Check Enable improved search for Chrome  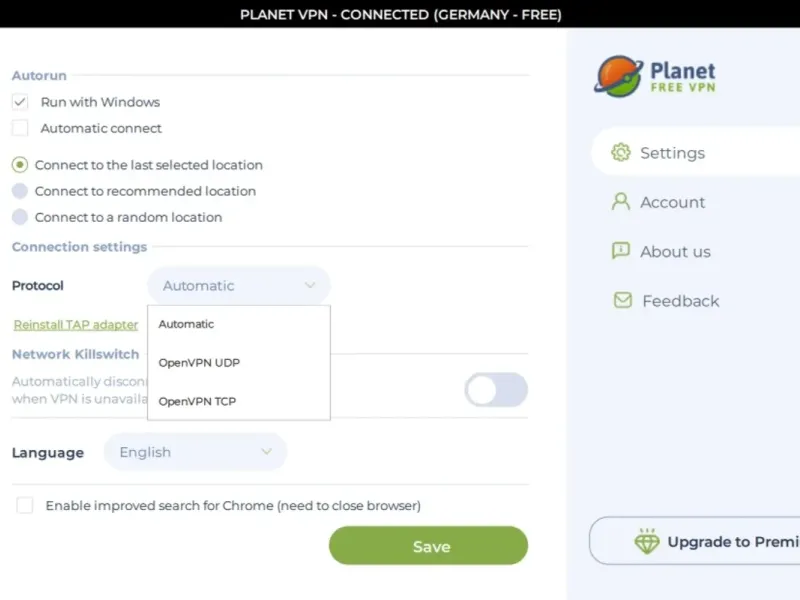(x=24, y=505)
